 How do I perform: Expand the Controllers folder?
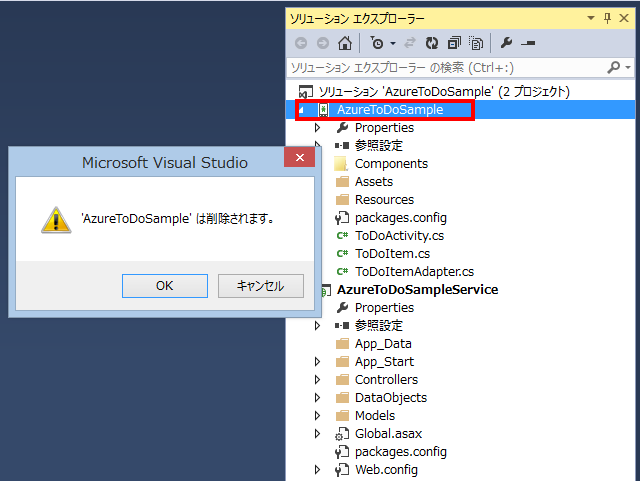[317, 379]
